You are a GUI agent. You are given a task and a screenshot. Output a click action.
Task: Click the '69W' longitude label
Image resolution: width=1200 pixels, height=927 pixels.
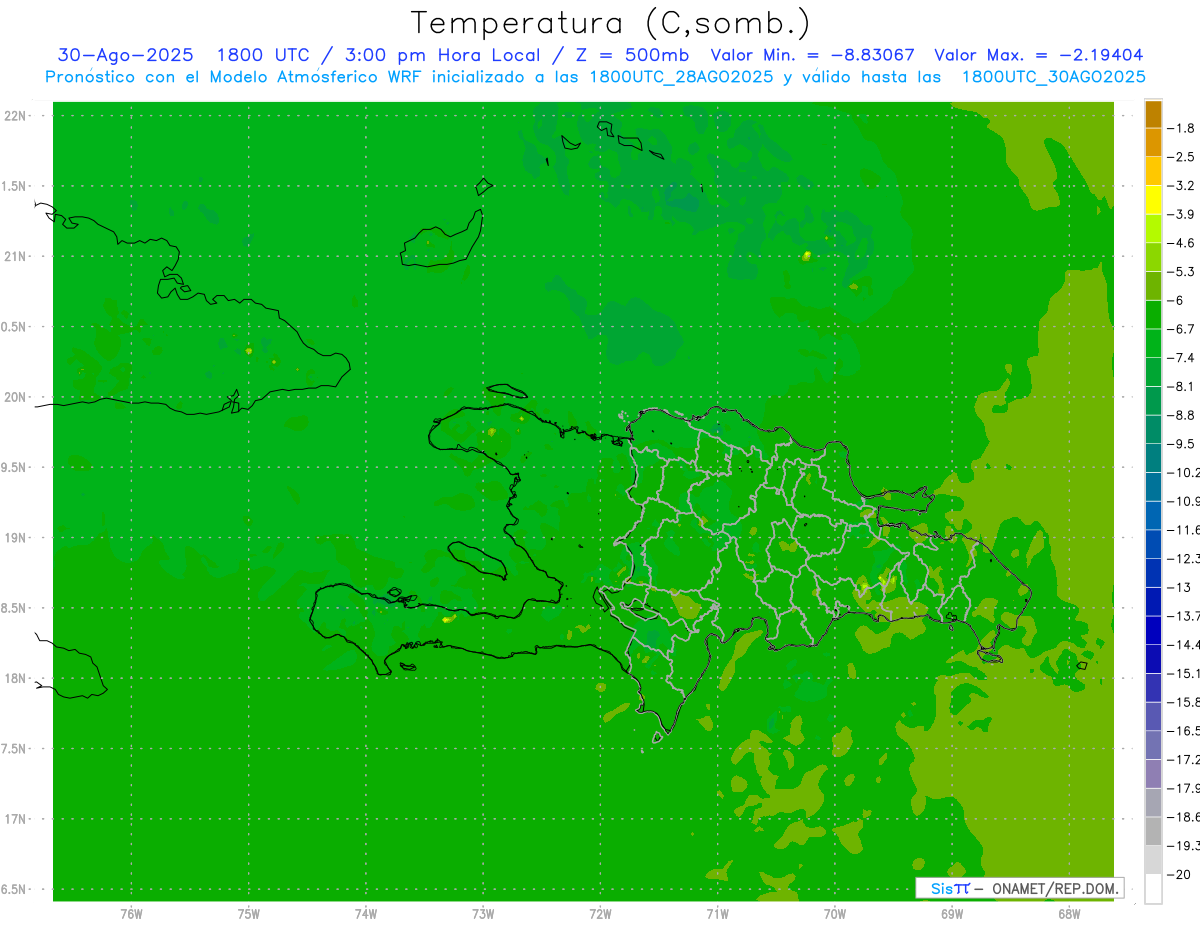951,914
